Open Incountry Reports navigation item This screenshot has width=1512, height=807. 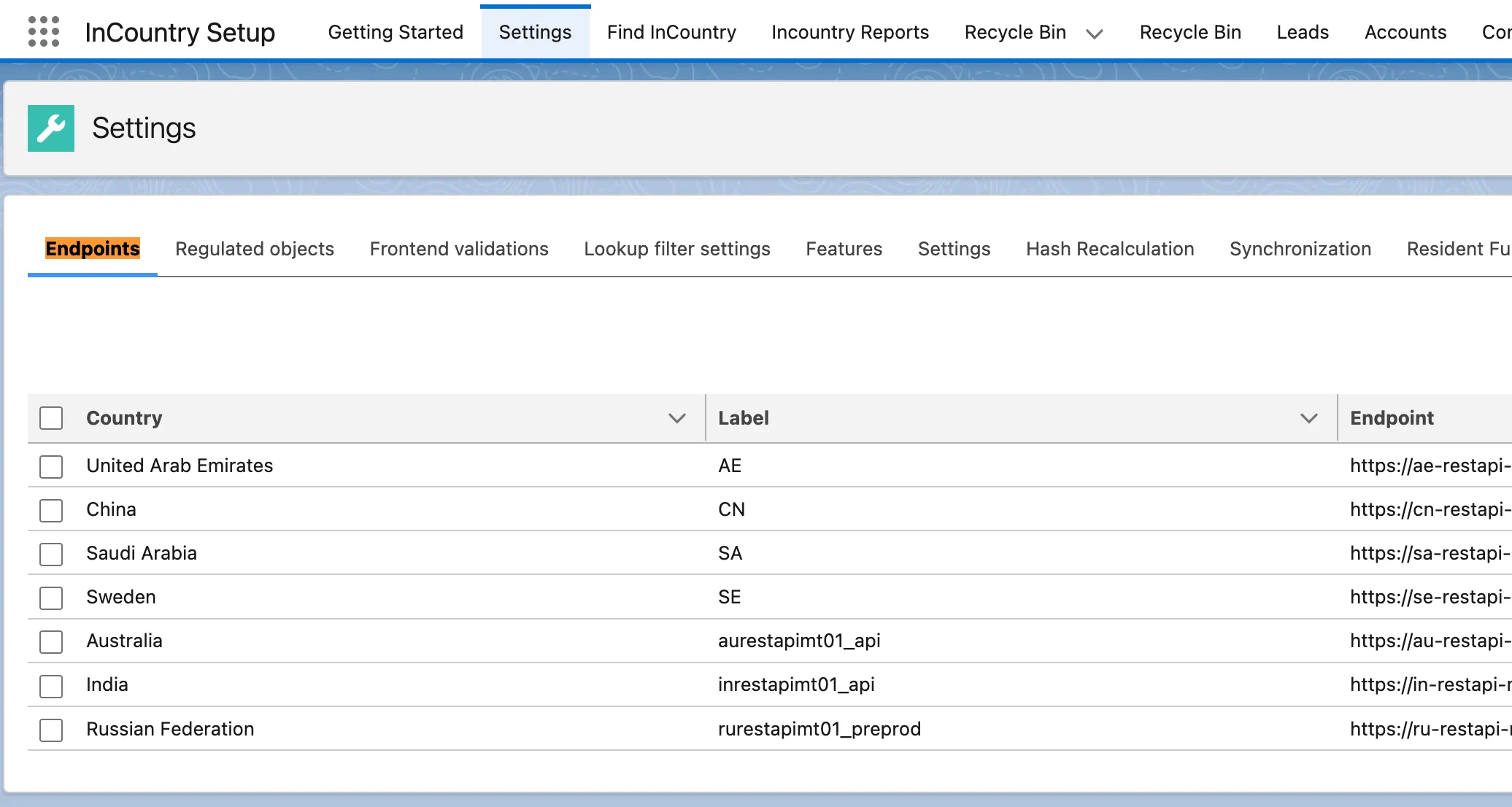849,32
